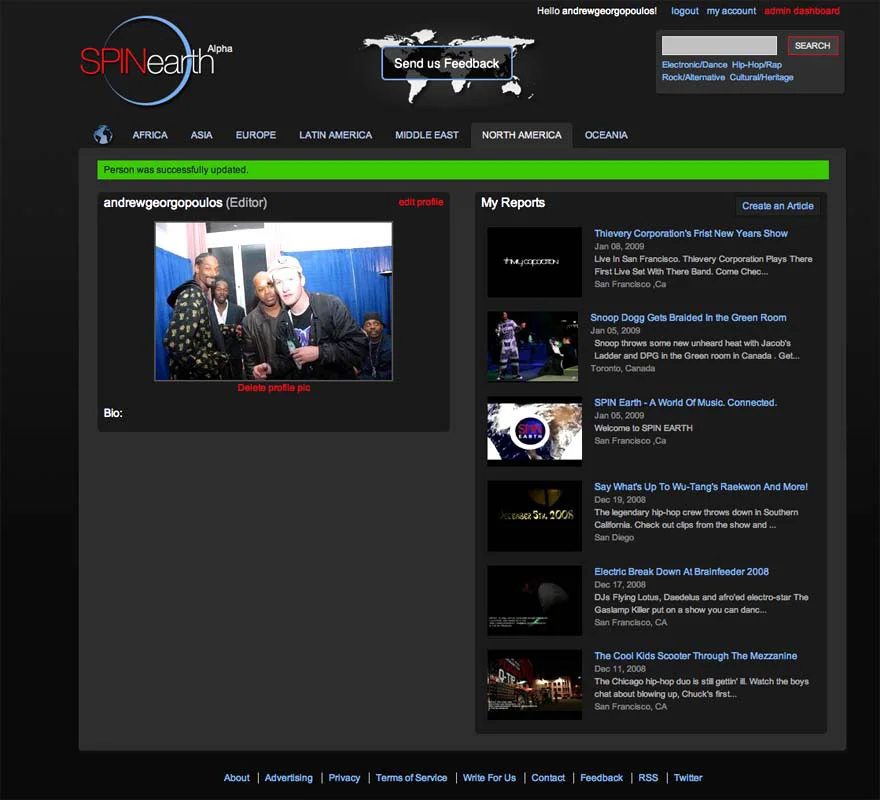Click the Cool Kids street thumbnail
The image size is (880, 800).
click(534, 685)
